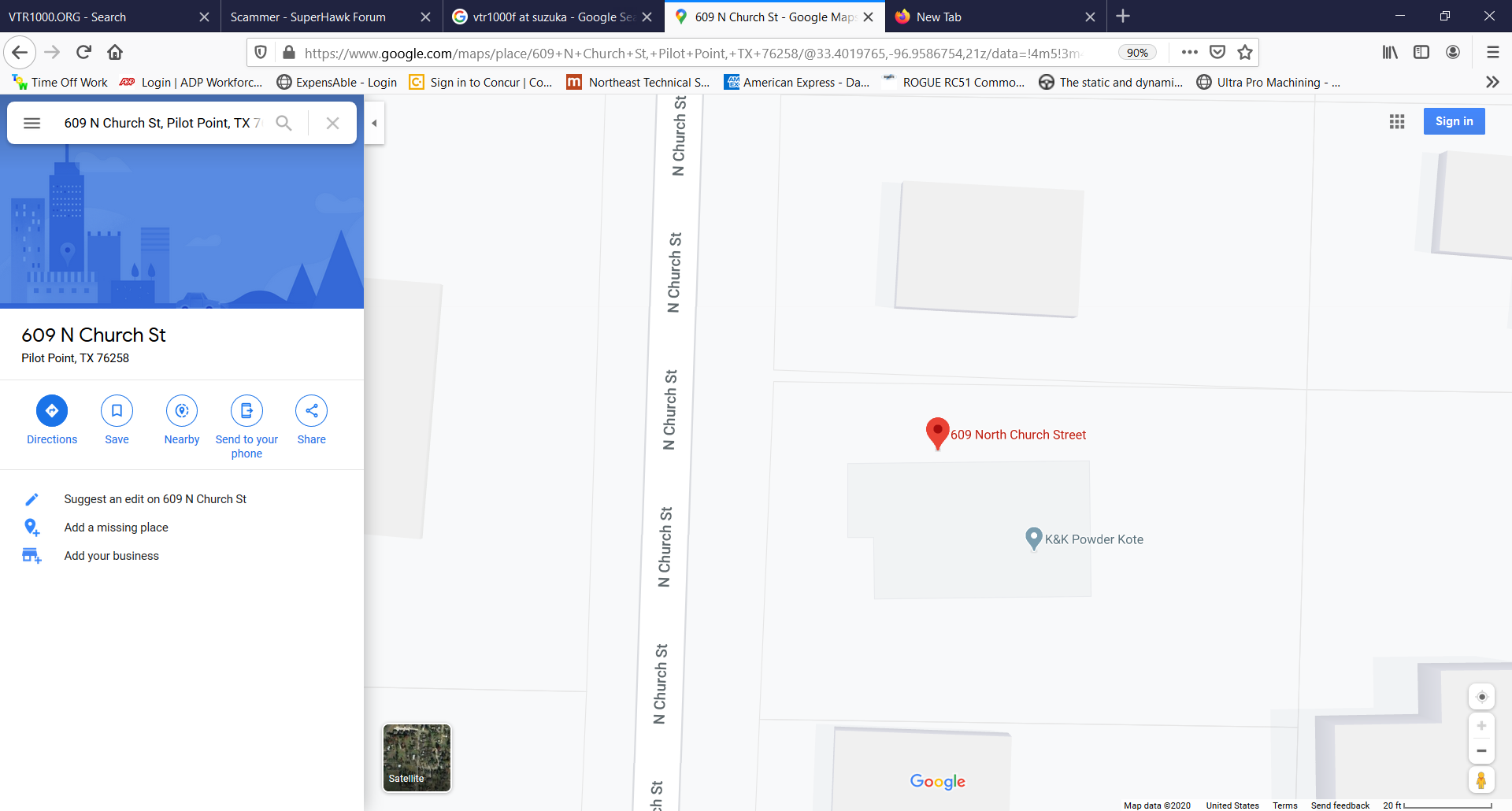Save 609 N Church St place
Screen dimensions: 1512x811
coord(117,410)
